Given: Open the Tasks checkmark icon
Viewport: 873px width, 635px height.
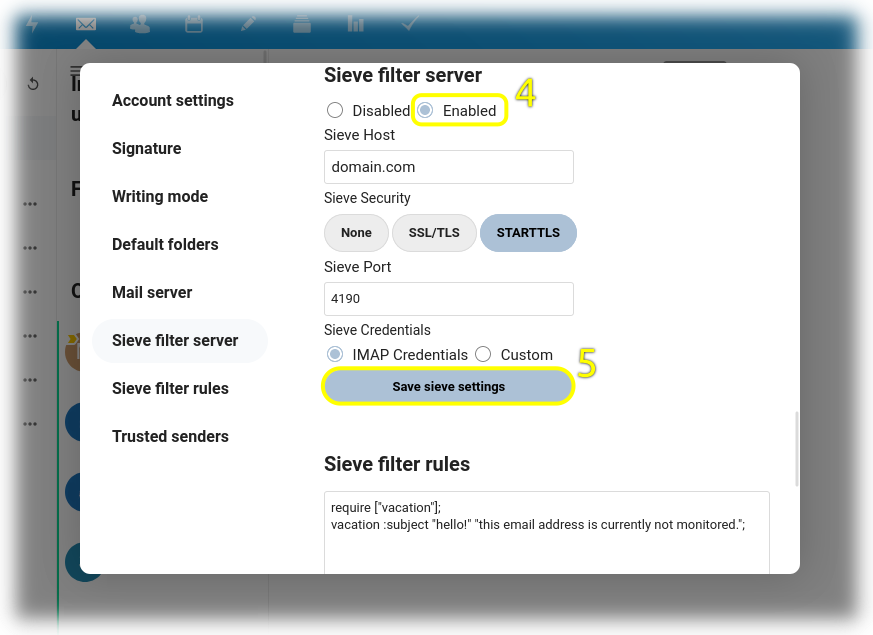Looking at the screenshot, I should [x=409, y=24].
